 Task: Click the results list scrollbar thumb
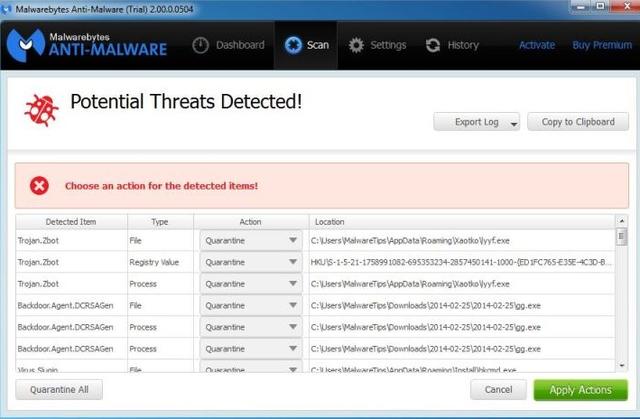(x=622, y=237)
